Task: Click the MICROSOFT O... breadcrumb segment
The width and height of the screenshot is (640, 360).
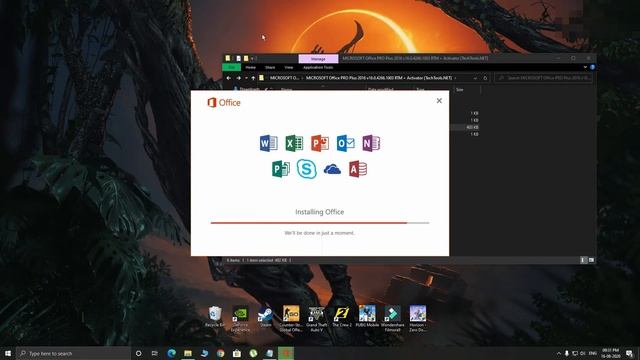Action: click(284, 78)
